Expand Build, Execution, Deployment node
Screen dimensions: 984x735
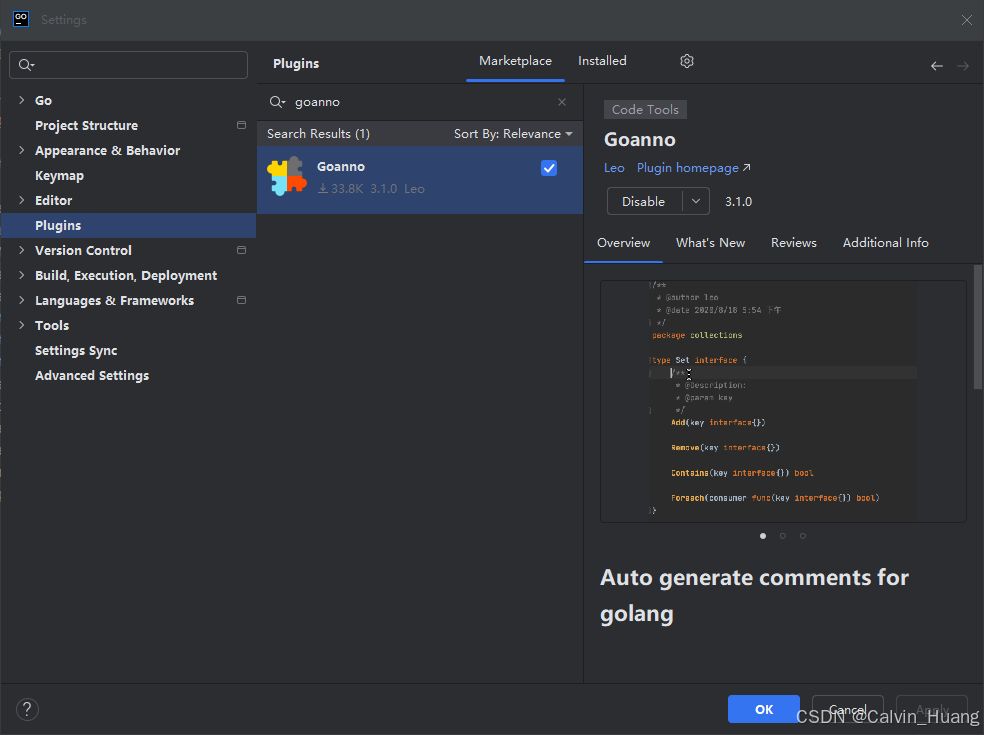(21, 275)
